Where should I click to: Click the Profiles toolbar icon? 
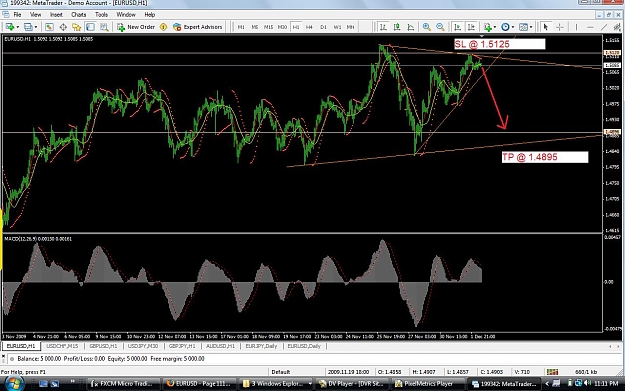[28, 27]
